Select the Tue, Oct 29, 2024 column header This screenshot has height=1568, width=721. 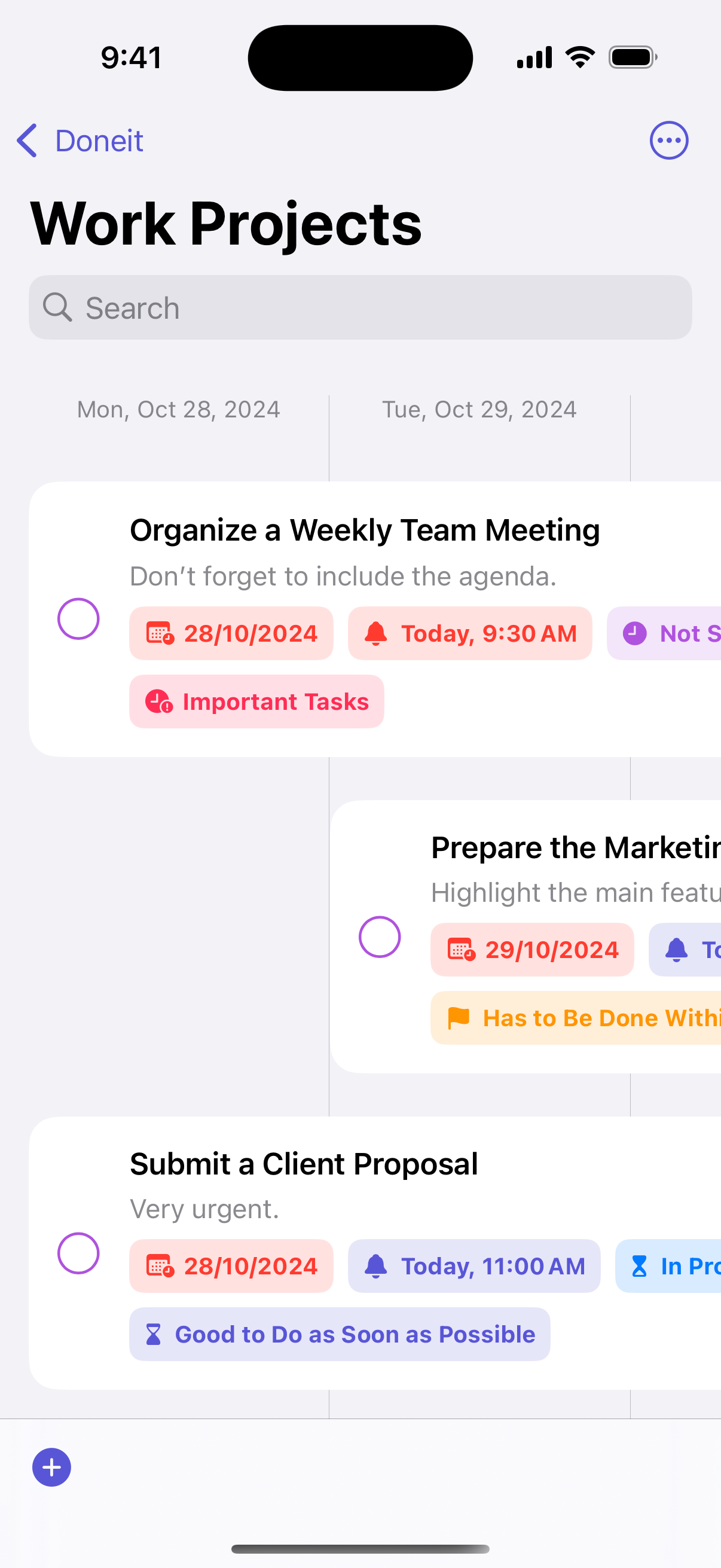click(479, 410)
